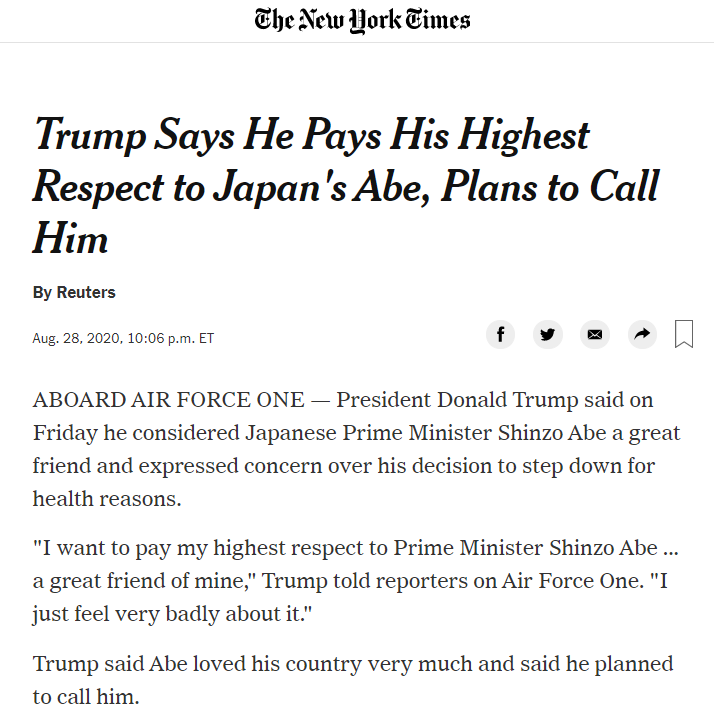
Task: Share article on Twitter
Action: 547,334
